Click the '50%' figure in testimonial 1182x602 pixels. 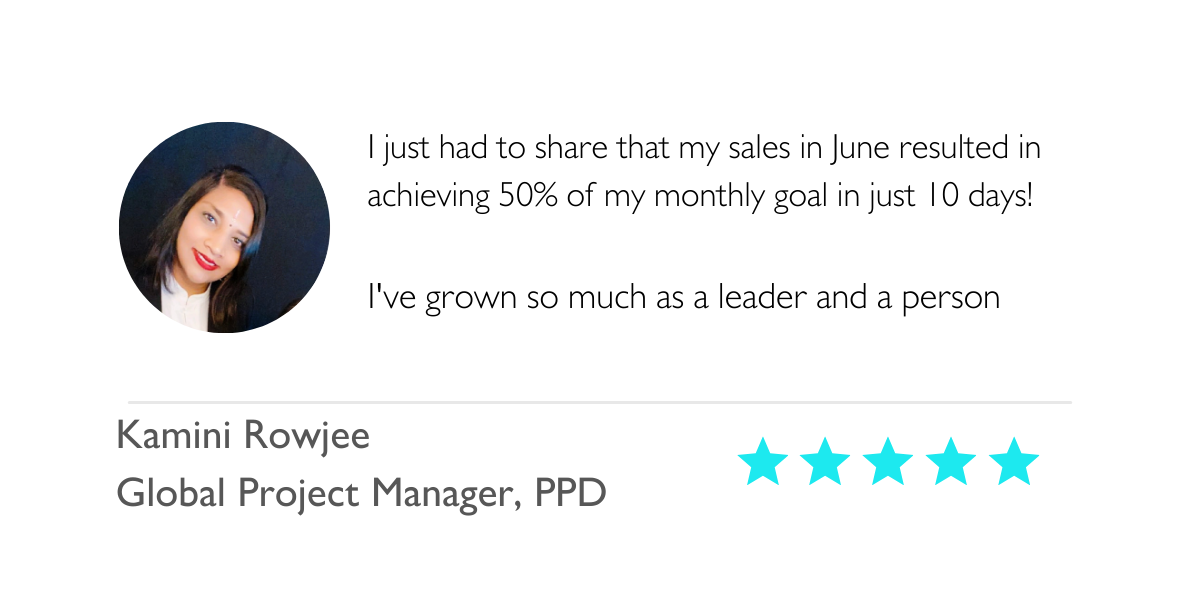528,196
